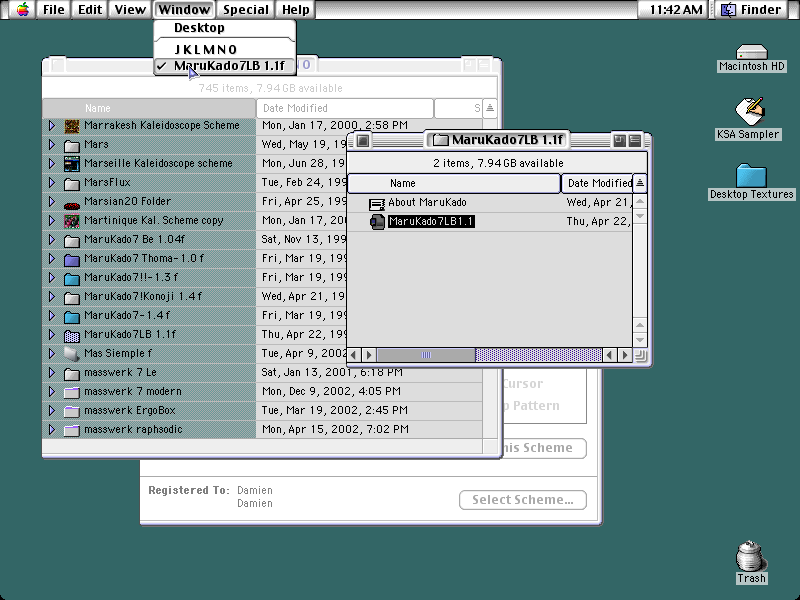Select the About MaruKado document icon
Image resolution: width=800 pixels, height=600 pixels.
click(x=377, y=204)
